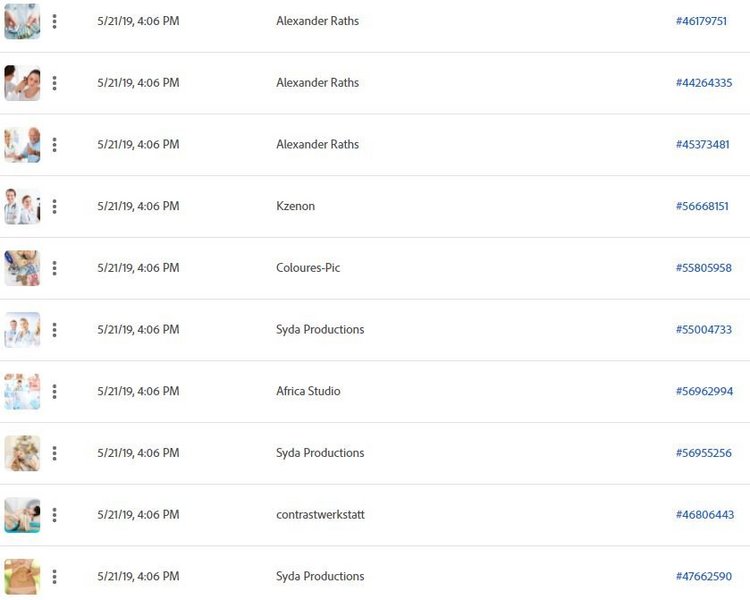This screenshot has height=600, width=750.
Task: Click the more options dots for #45373481
Action: click(x=55, y=145)
